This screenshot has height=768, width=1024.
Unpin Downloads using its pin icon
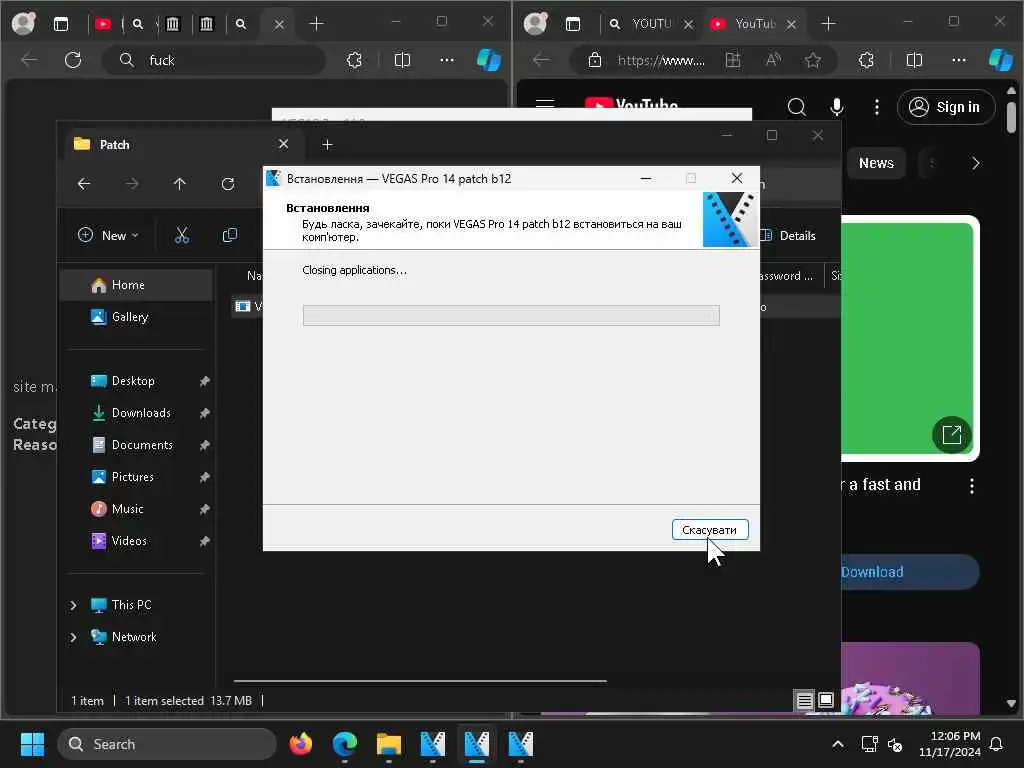[204, 413]
